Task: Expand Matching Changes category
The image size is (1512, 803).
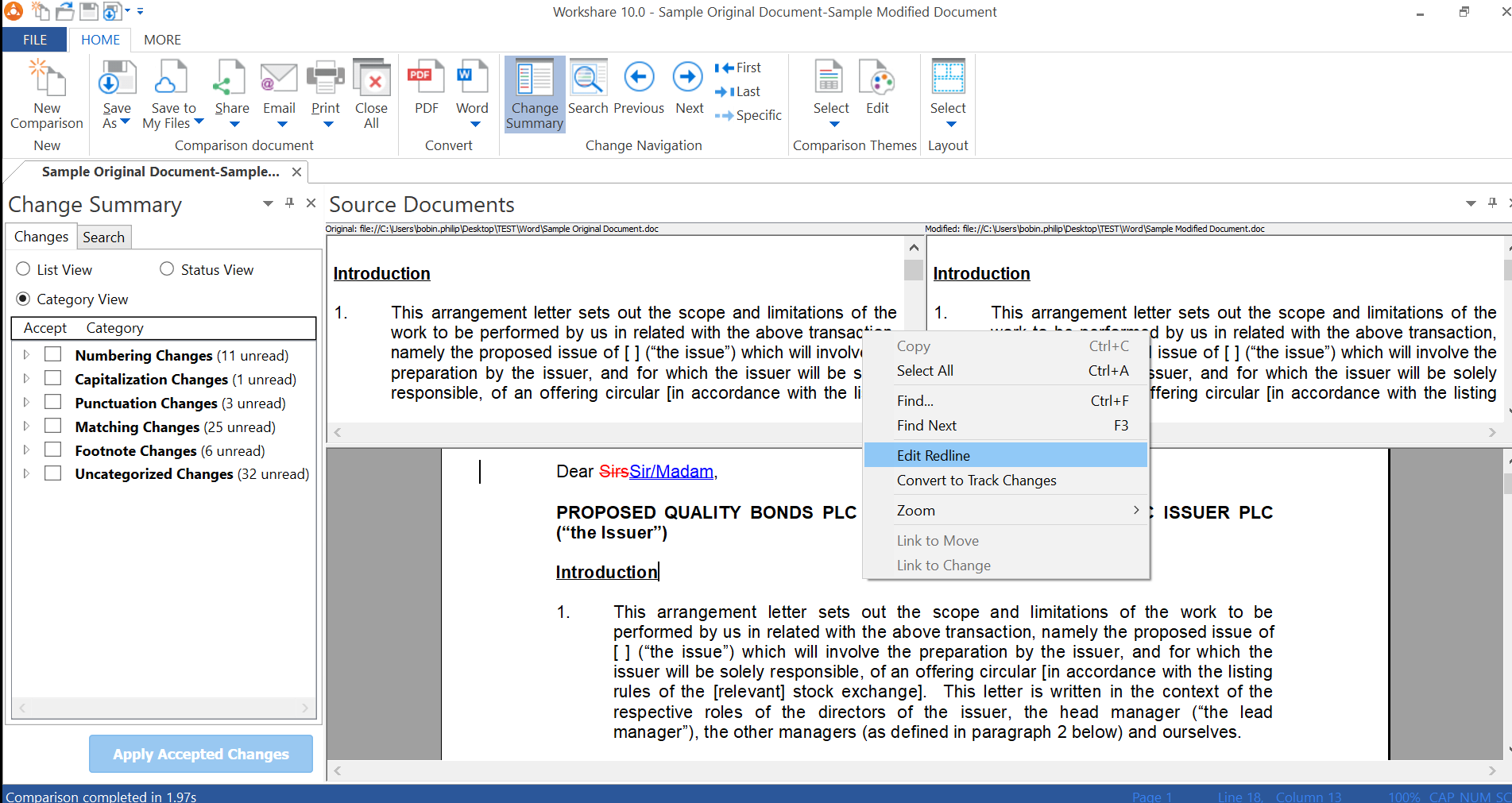Action: tap(26, 427)
